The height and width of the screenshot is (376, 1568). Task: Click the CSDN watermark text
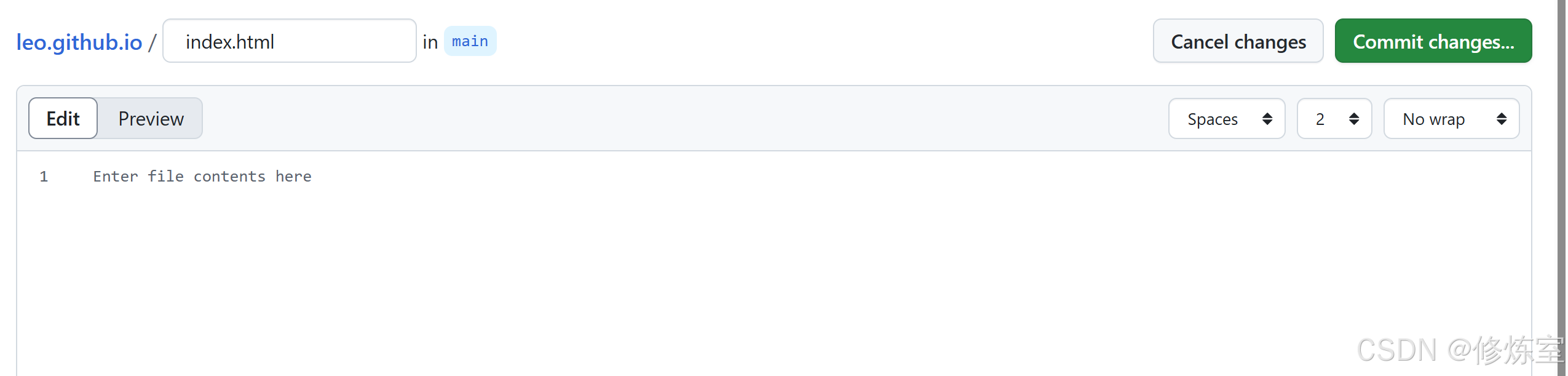(1459, 350)
